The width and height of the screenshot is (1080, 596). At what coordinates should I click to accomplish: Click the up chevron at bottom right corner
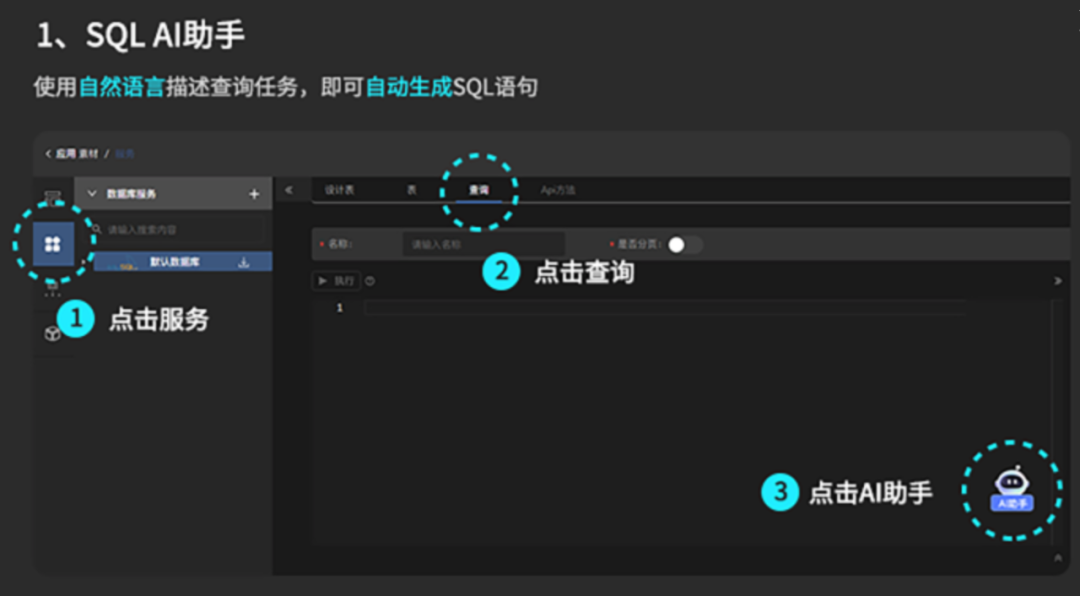coord(1058,558)
